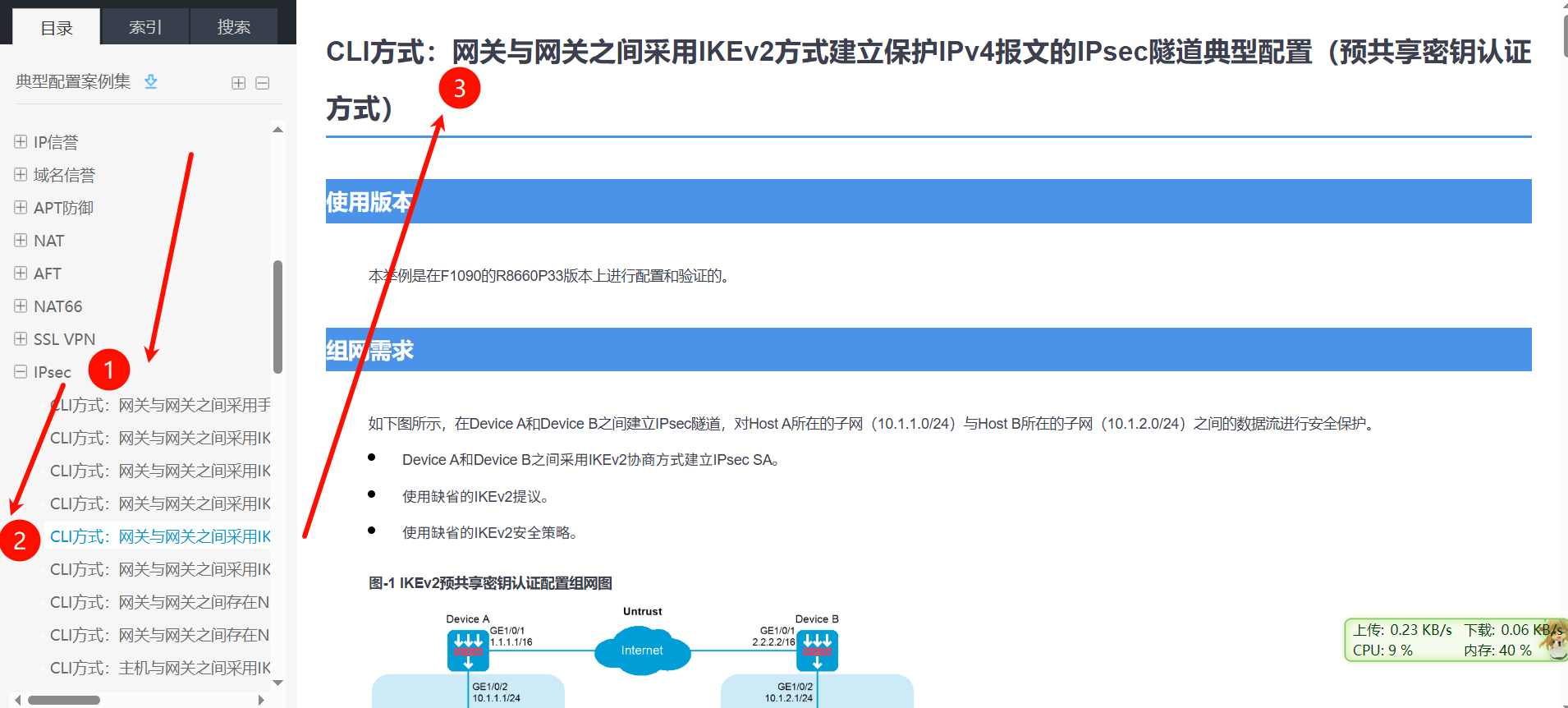1568x708 pixels.
Task: Open the CLI方式 主机与网关之间 topic
Action: click(160, 668)
